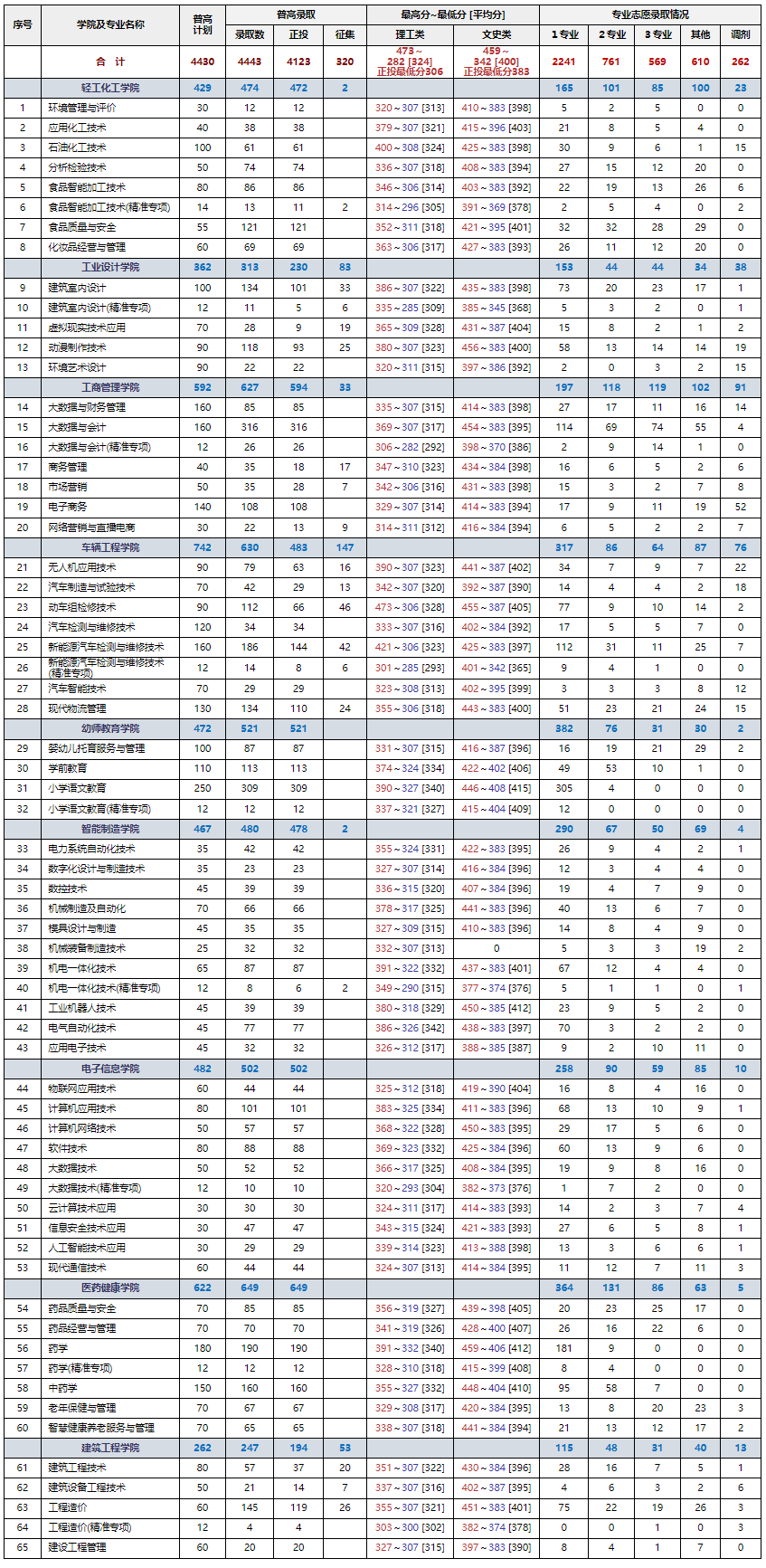This screenshot has width=766, height=1568.
Task: Click the major name 动车组检修技术
Action: [x=82, y=607]
